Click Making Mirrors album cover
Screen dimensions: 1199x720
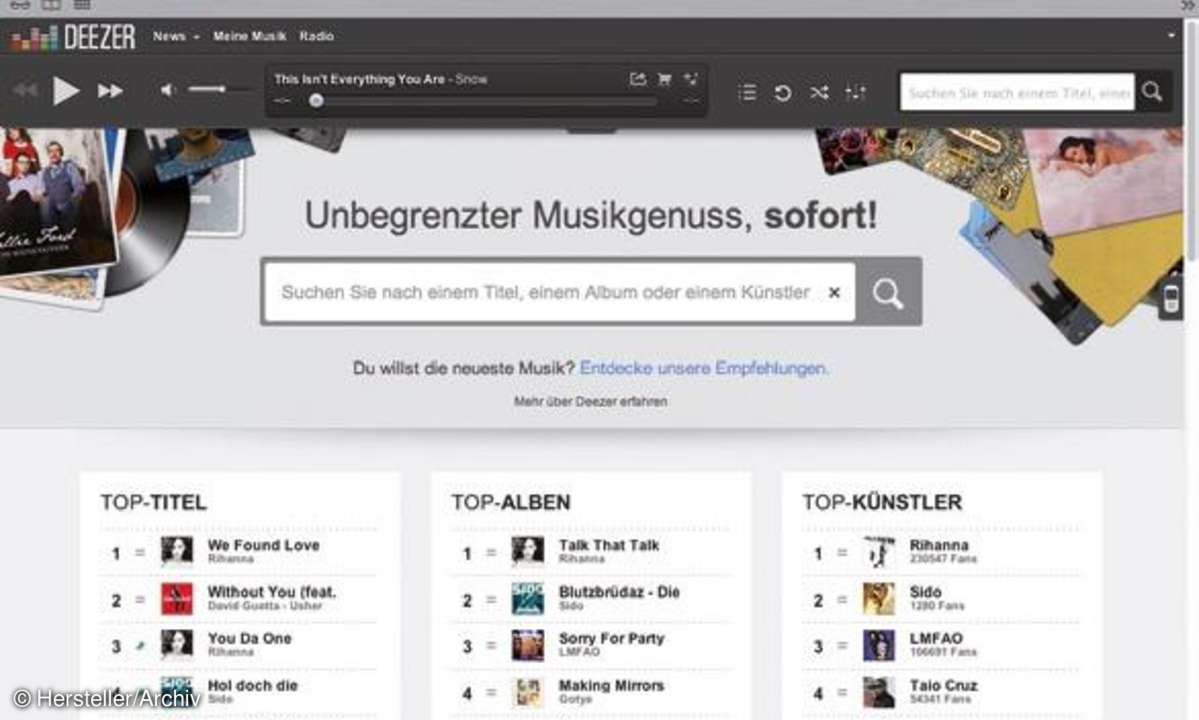tap(528, 692)
